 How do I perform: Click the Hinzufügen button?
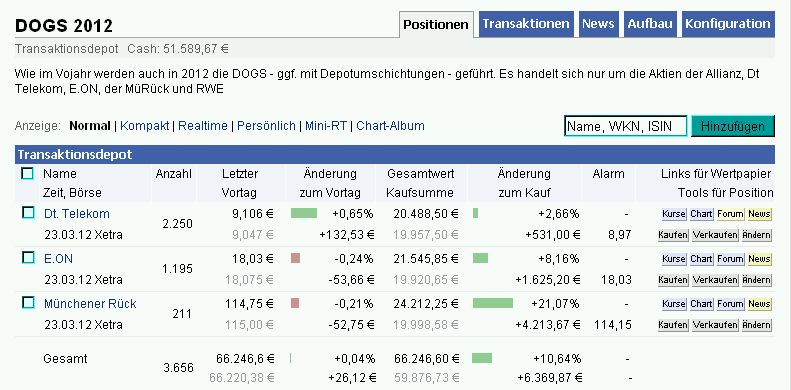(732, 126)
